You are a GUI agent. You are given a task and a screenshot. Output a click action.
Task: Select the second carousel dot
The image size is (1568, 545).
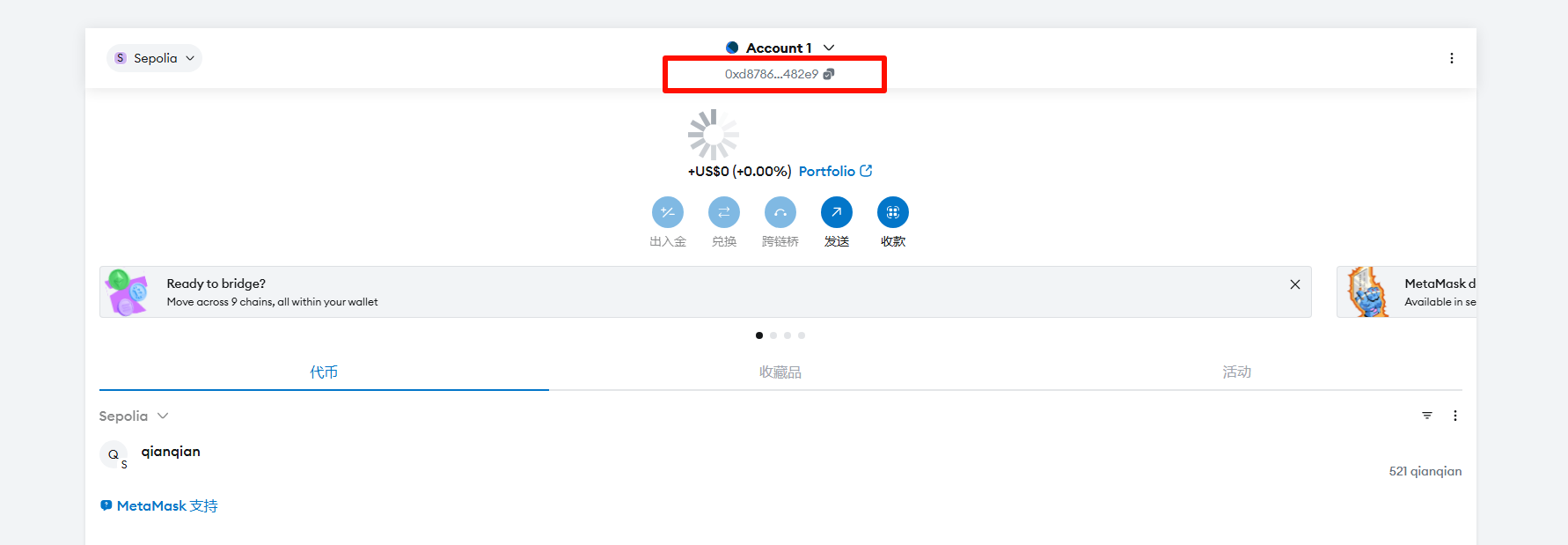[x=773, y=335]
